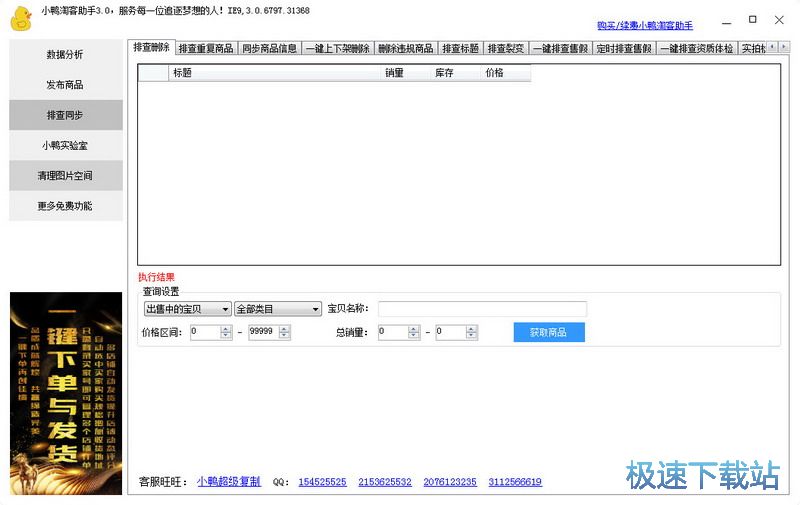
Task: Click the 小鸭超级复制 customer service link
Action: coord(228,481)
